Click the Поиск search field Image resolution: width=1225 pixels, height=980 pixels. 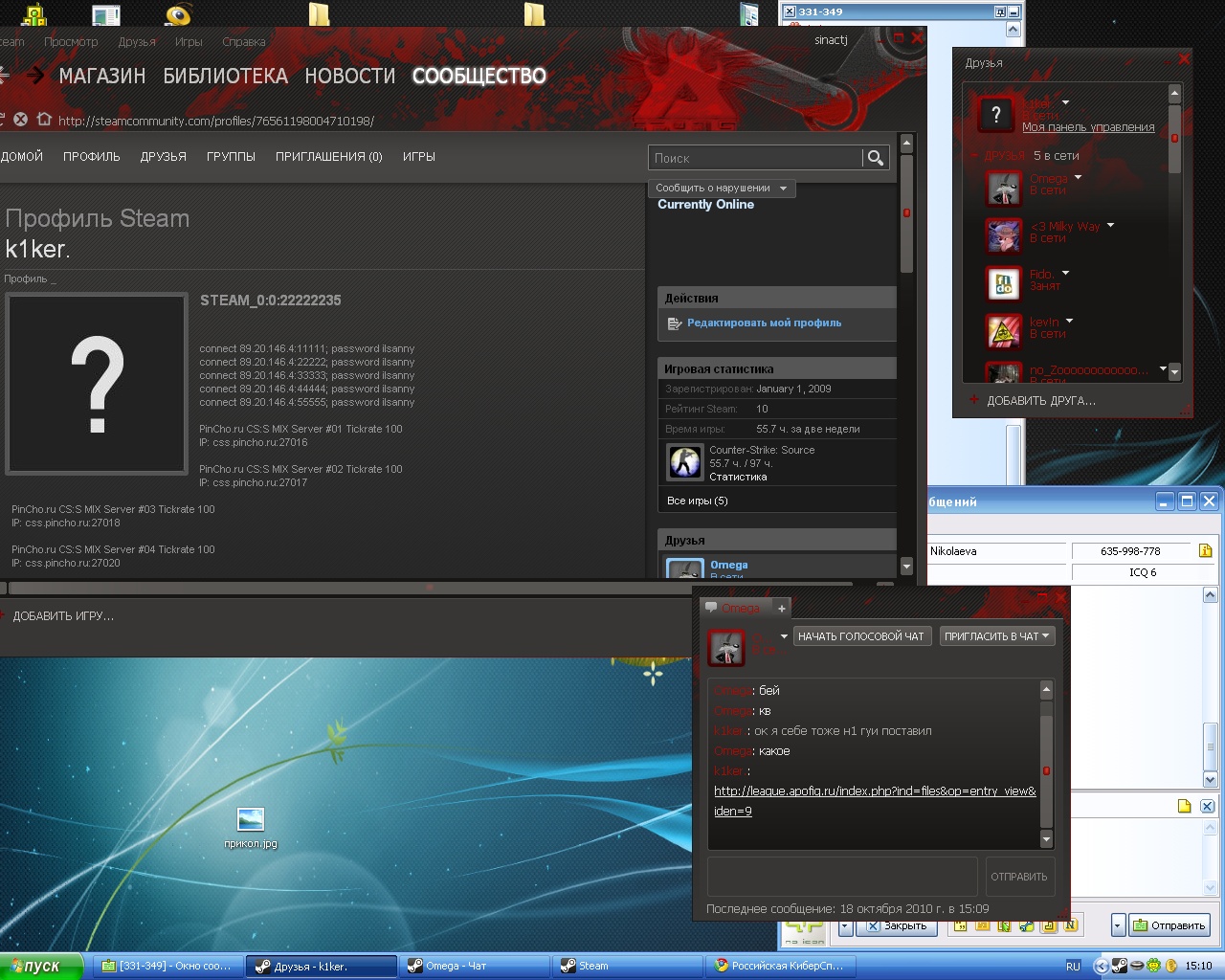(x=755, y=158)
